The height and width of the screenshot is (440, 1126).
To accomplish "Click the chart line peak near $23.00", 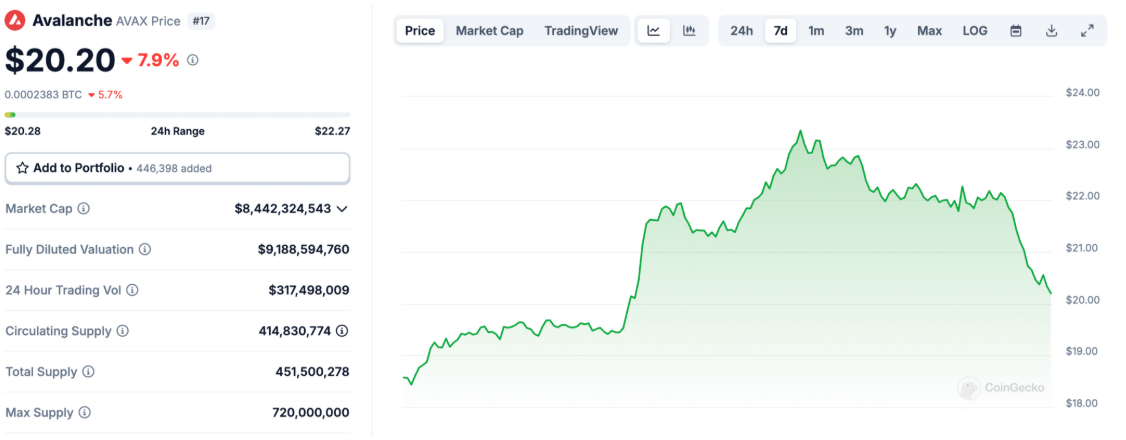I will [800, 131].
